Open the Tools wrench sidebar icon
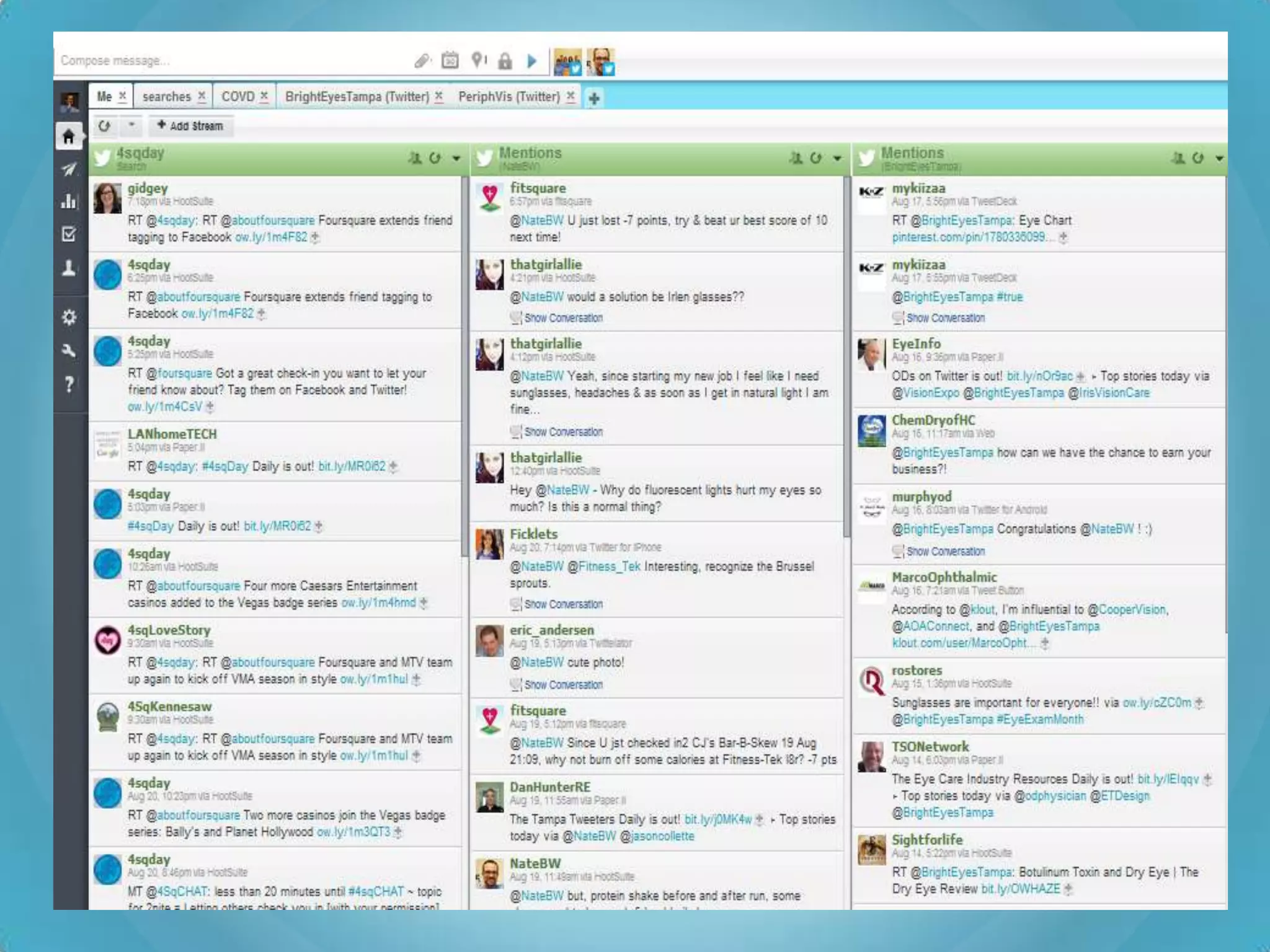Screen dimensions: 1270x952 pos(69,351)
